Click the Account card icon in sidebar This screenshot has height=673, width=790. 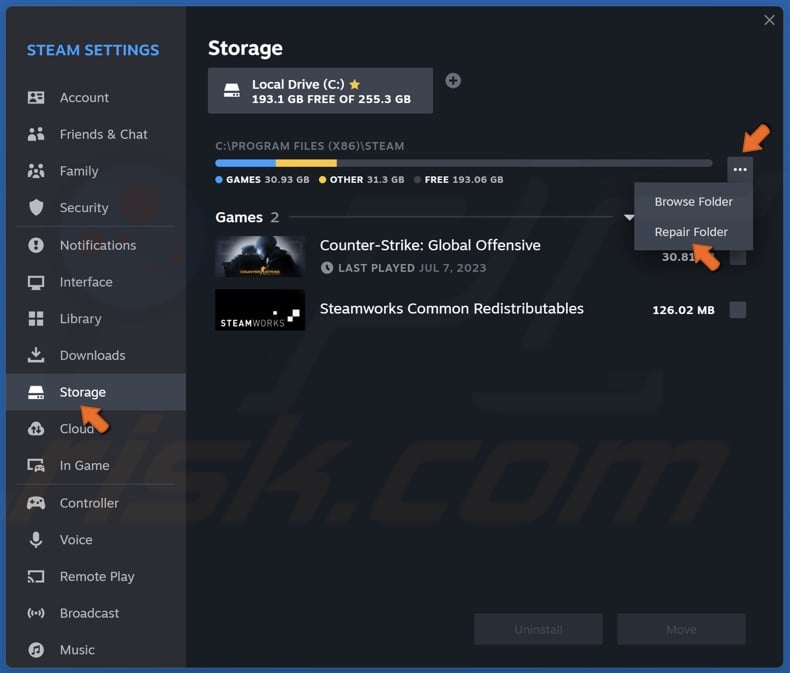click(36, 97)
